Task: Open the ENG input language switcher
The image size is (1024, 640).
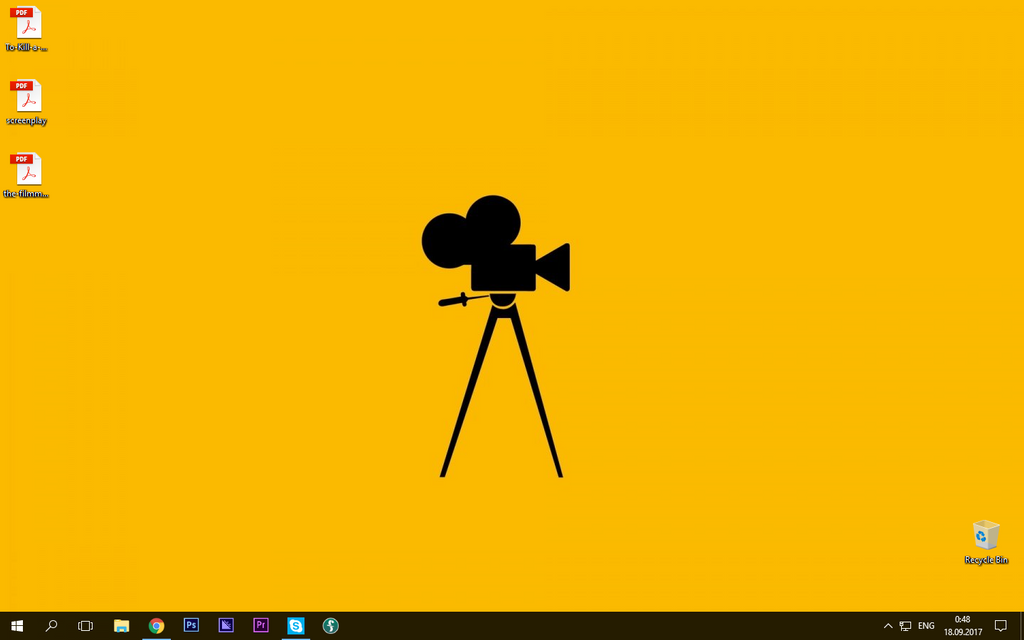Action: 927,626
